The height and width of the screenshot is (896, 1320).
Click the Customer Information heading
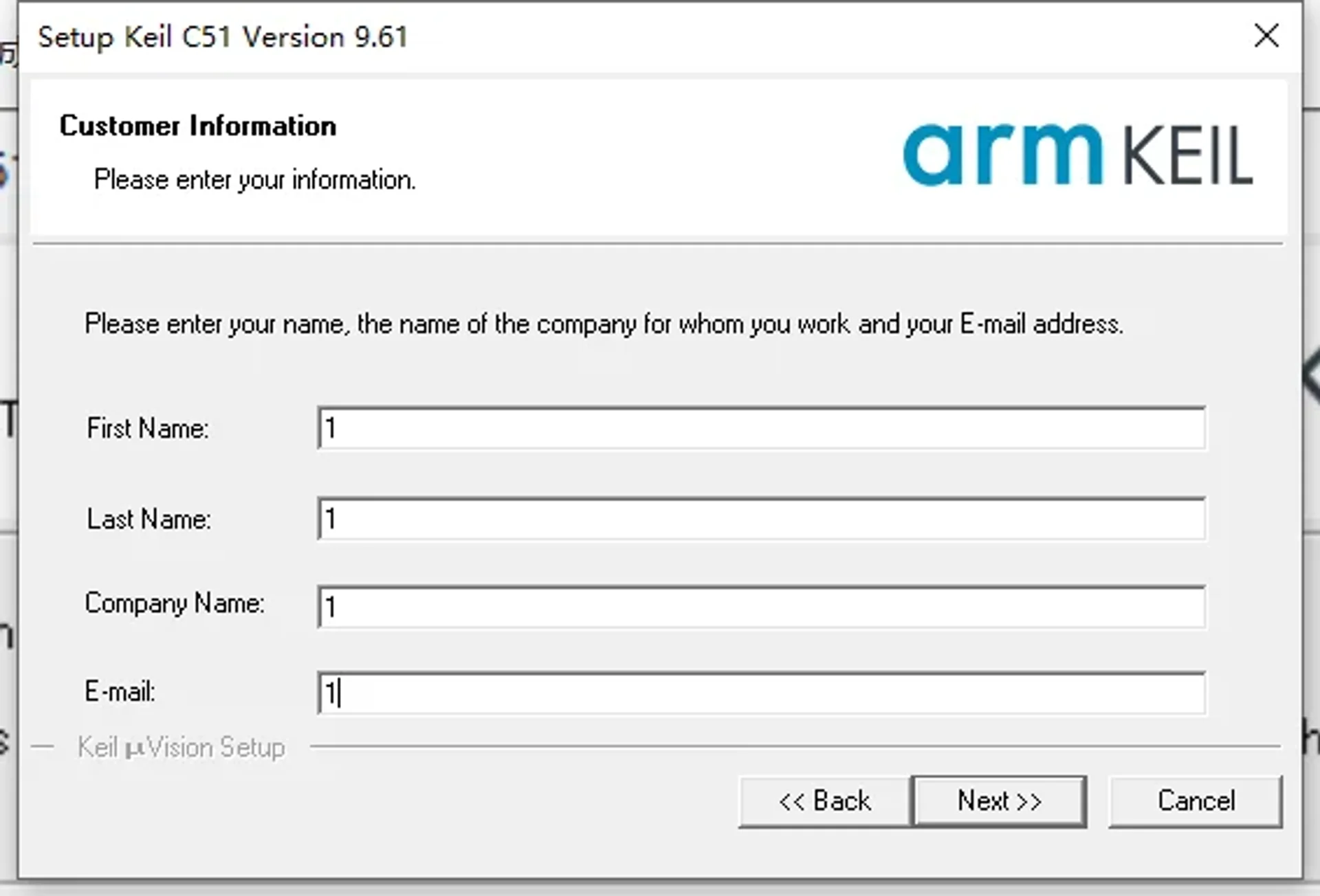pos(198,126)
